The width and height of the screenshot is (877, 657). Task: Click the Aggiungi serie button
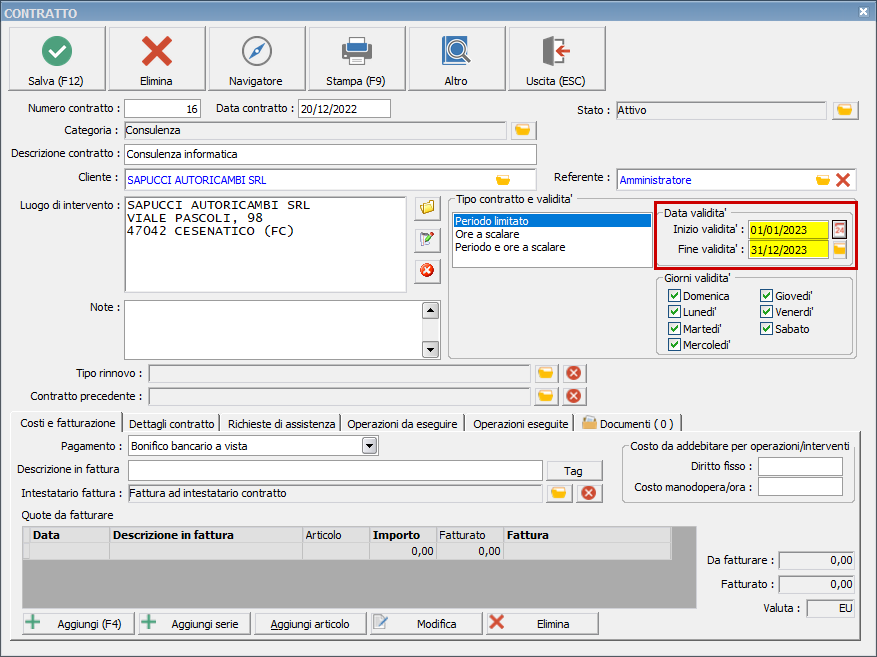click(x=195, y=624)
